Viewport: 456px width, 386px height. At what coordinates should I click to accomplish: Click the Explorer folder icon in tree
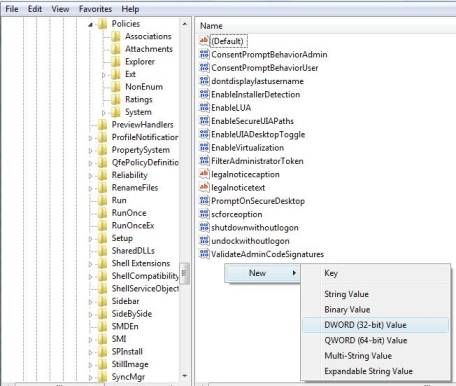click(x=115, y=62)
